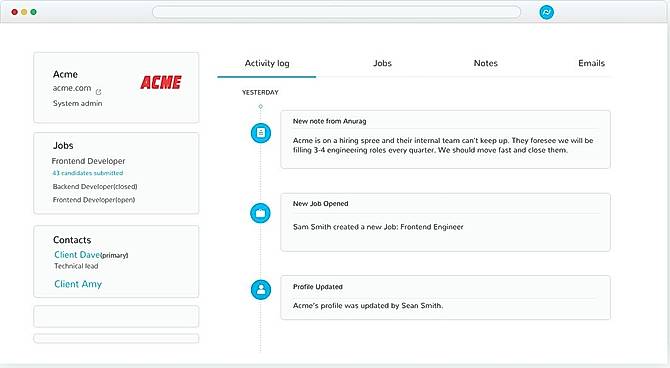Open the Jobs tab
Viewport: 670px width, 368px height.
[382, 63]
